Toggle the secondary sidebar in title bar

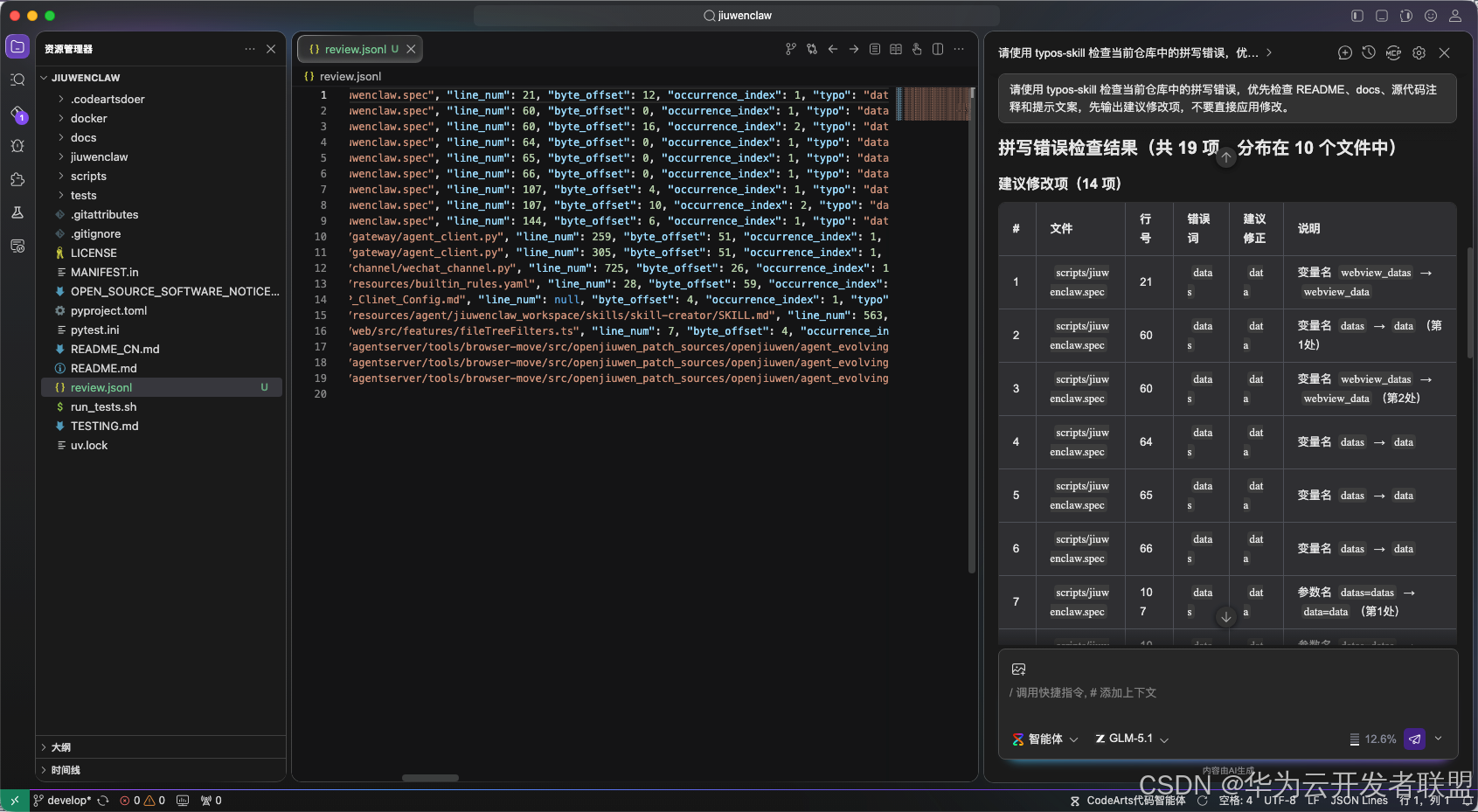coord(1406,16)
